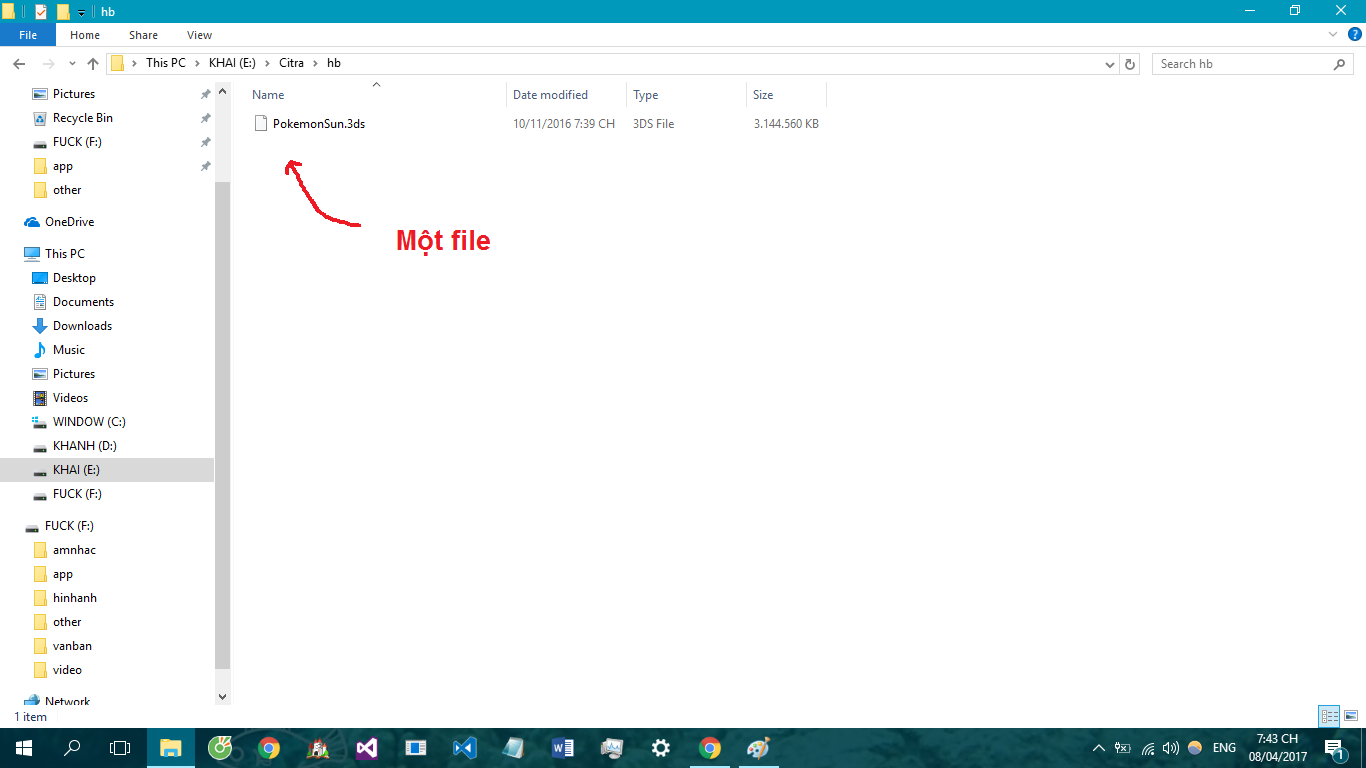Refresh the hb folder view
Image resolution: width=1366 pixels, height=768 pixels.
(x=1130, y=64)
